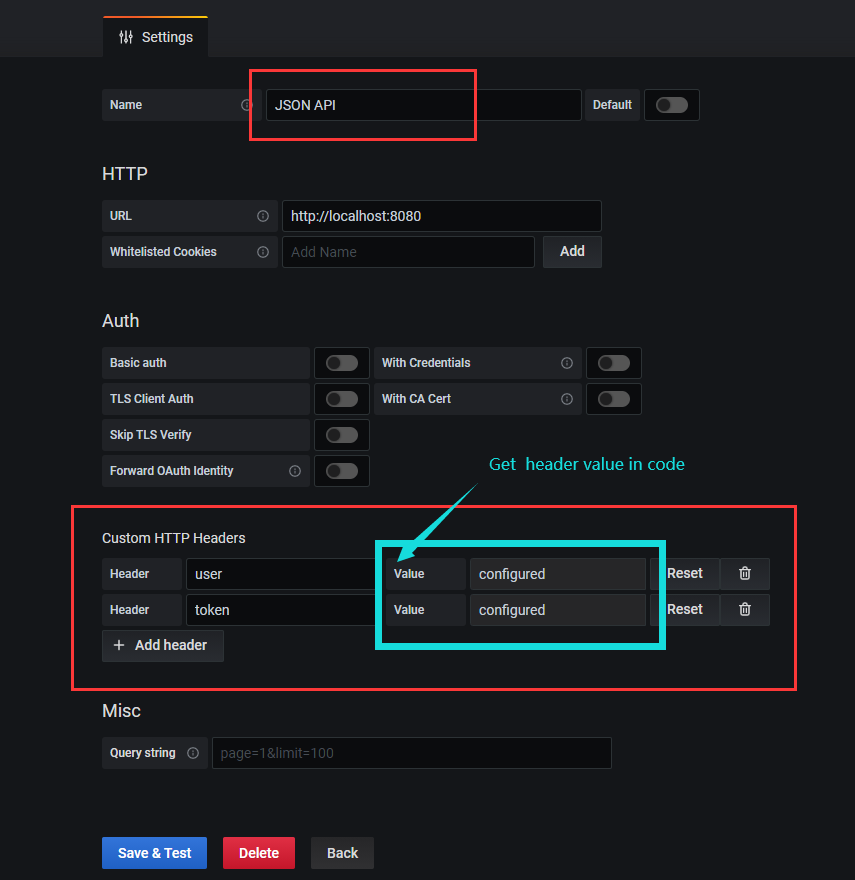Focus the header name field containing user
Screen dimensions: 855x880
[282, 574]
